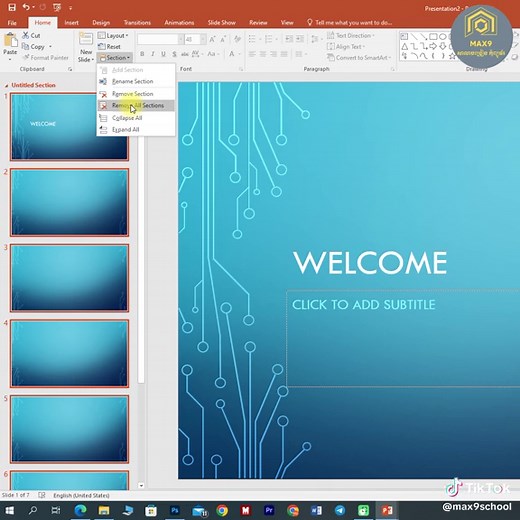The image size is (520, 520).
Task: Switch to the View tab
Action: pos(287,23)
